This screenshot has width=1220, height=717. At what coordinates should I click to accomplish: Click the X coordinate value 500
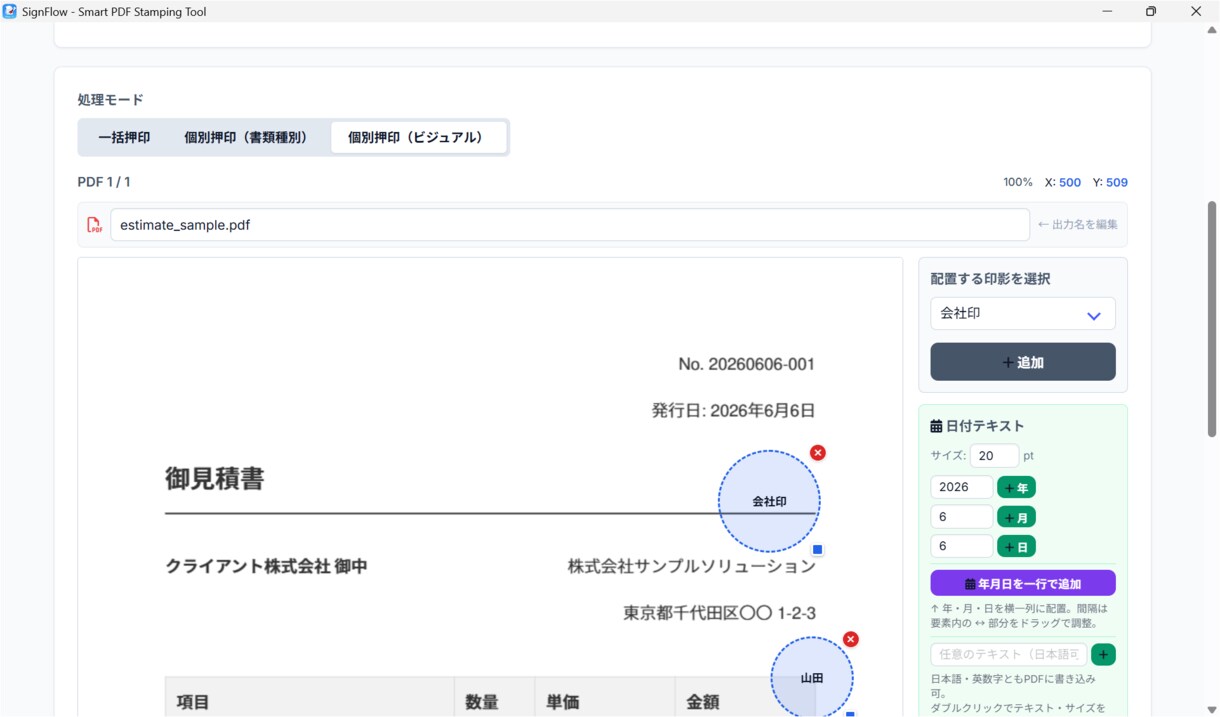[1070, 182]
